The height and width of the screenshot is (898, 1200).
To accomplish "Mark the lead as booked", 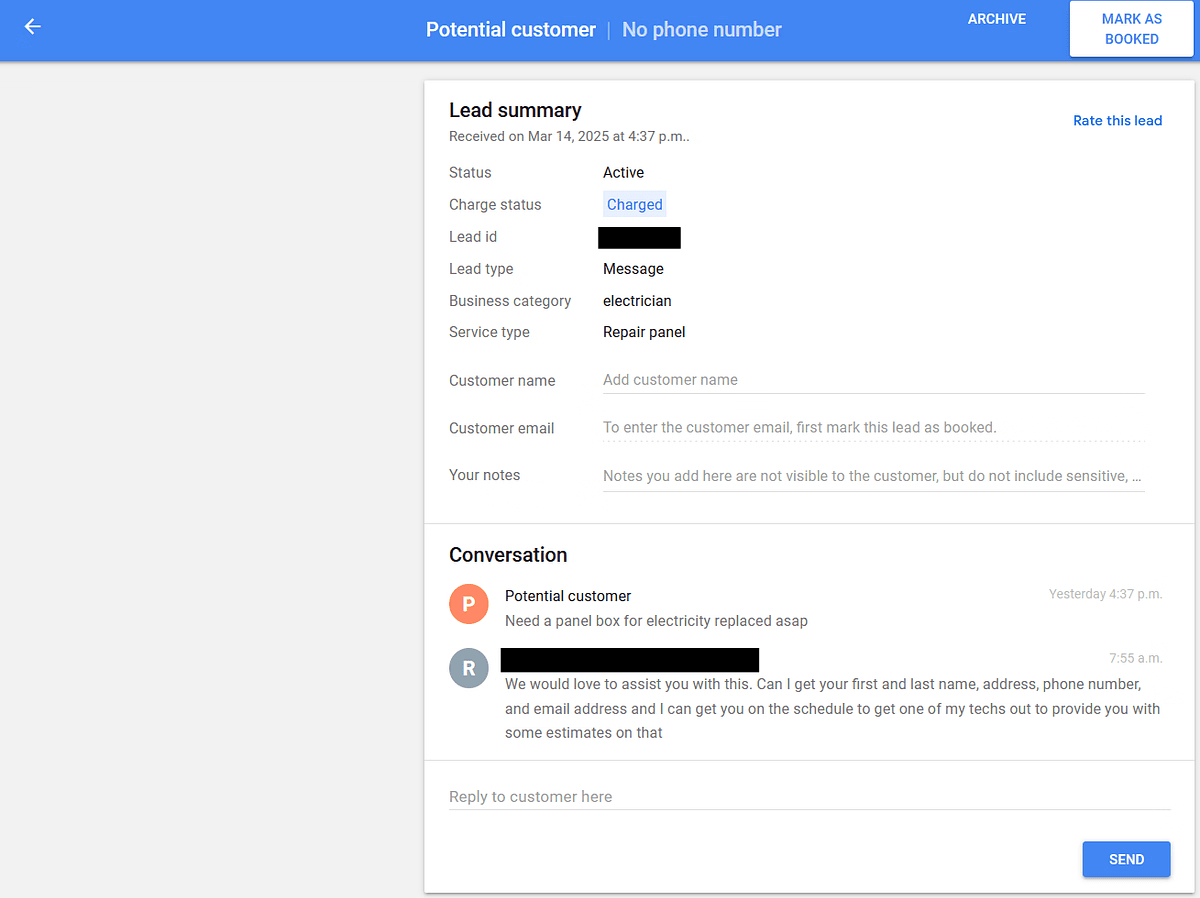I will pyautogui.click(x=1132, y=29).
